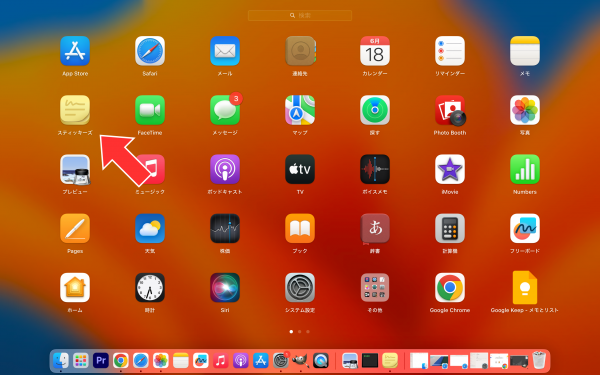The height and width of the screenshot is (375, 600).
Task: Open the Trash in the Dock
Action: tap(539, 360)
